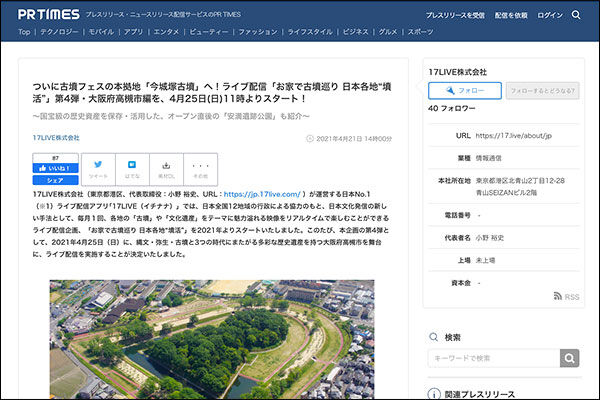Click the 情報通信 industry value
This screenshot has width=600, height=400.
tap(489, 158)
